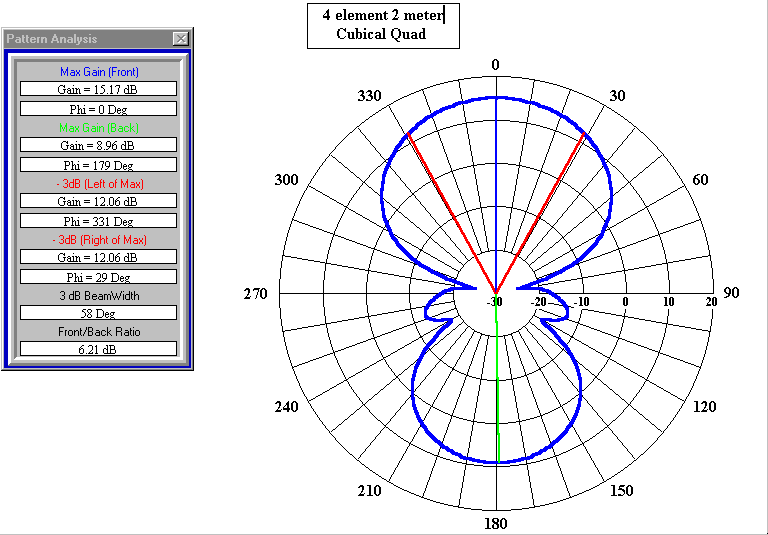Image resolution: width=768 pixels, height=535 pixels.
Task: Click the Phi = 0 Deg field
Action: click(98, 108)
